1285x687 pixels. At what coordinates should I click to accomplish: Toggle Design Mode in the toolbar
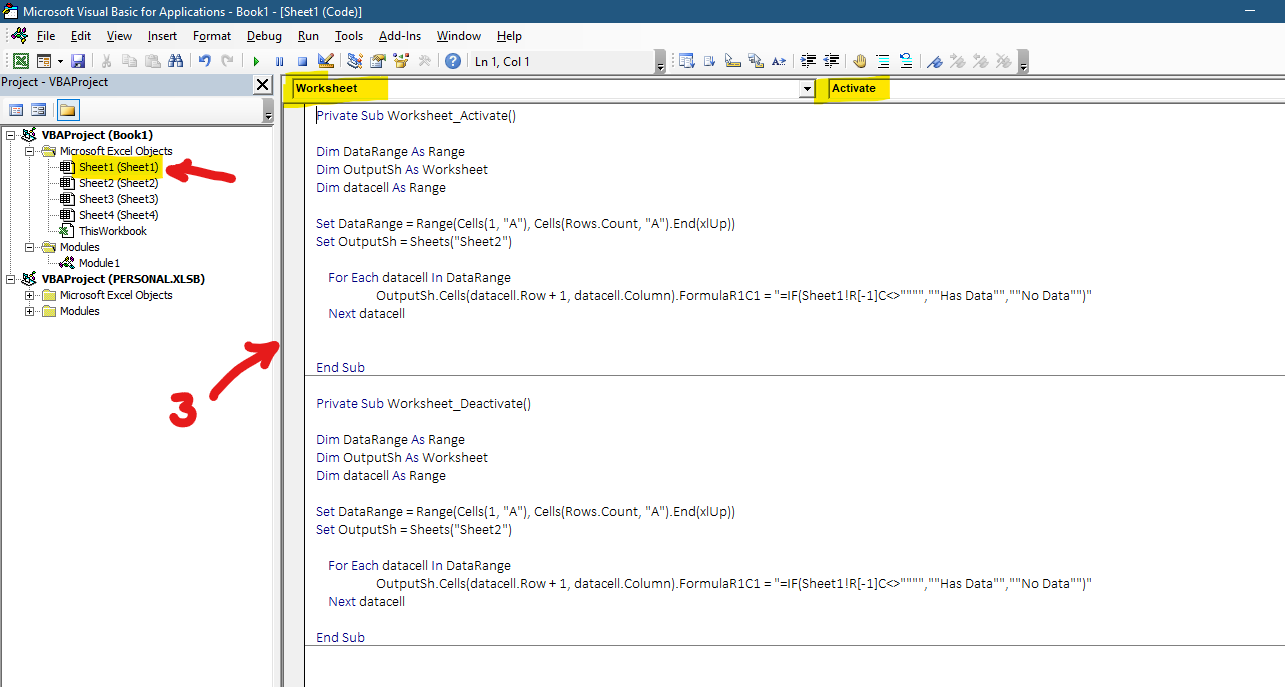click(x=325, y=61)
